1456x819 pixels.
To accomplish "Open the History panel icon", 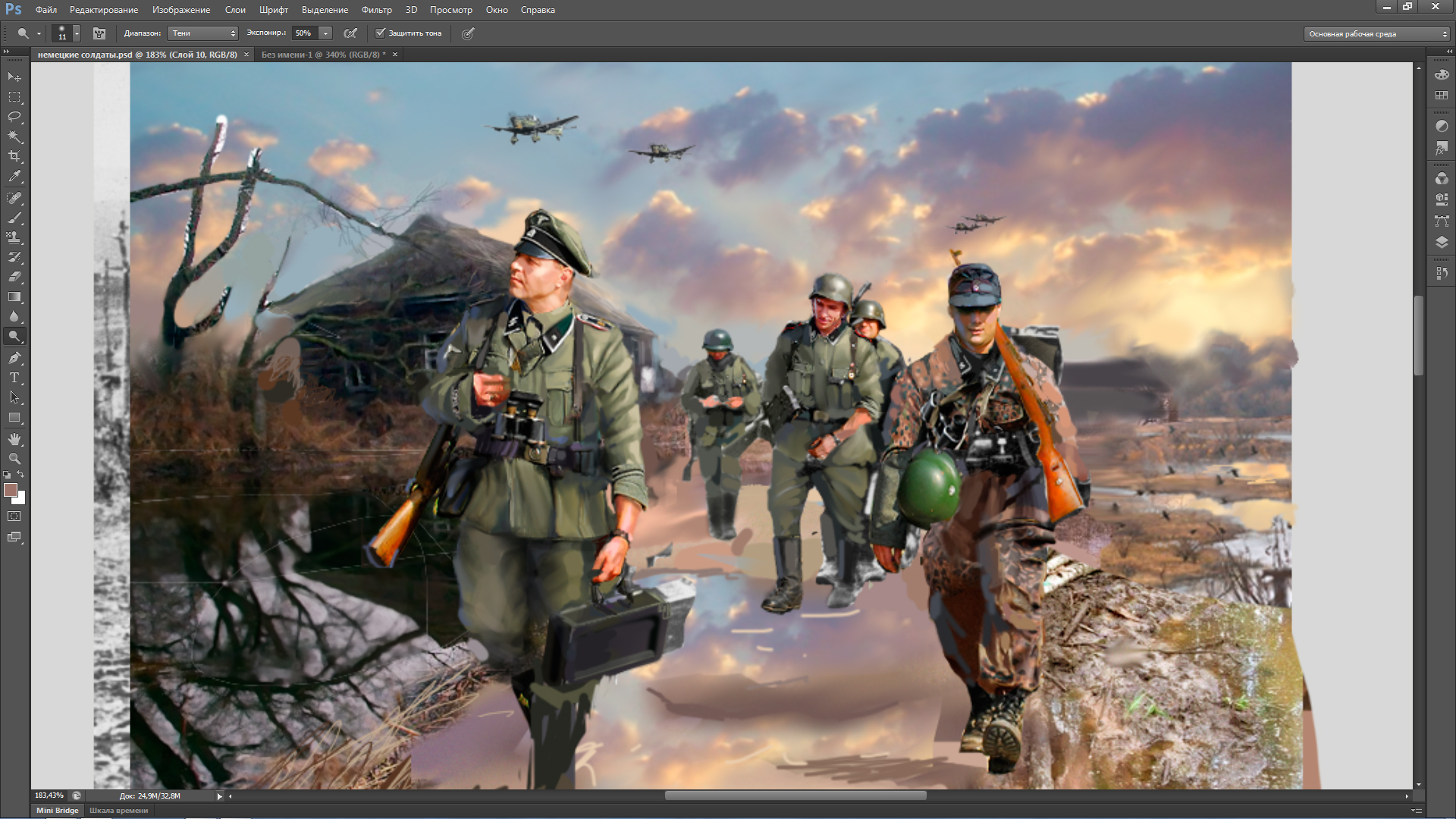I will (1442, 272).
